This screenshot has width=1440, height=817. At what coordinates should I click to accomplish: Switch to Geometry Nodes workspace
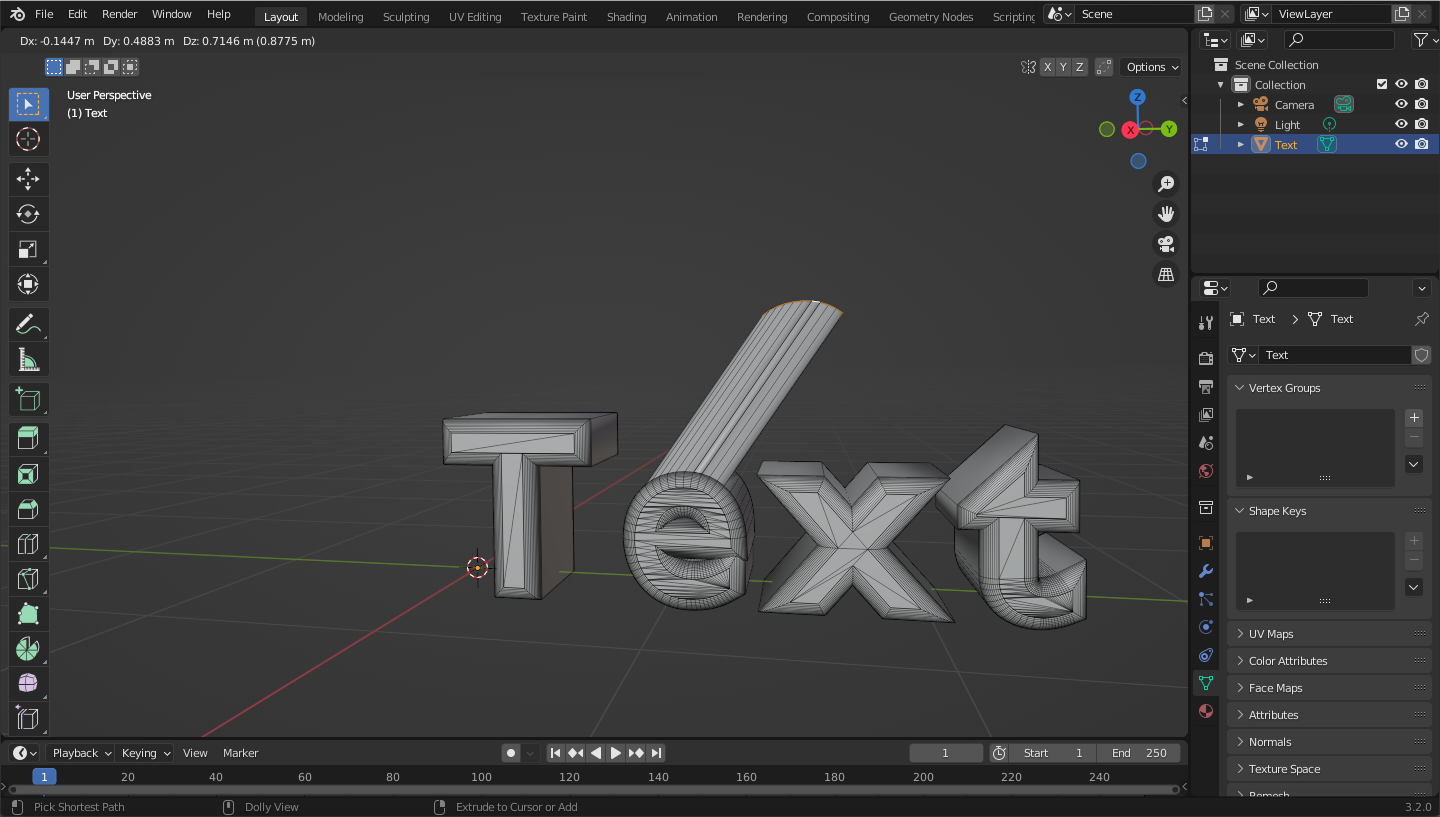(x=931, y=17)
